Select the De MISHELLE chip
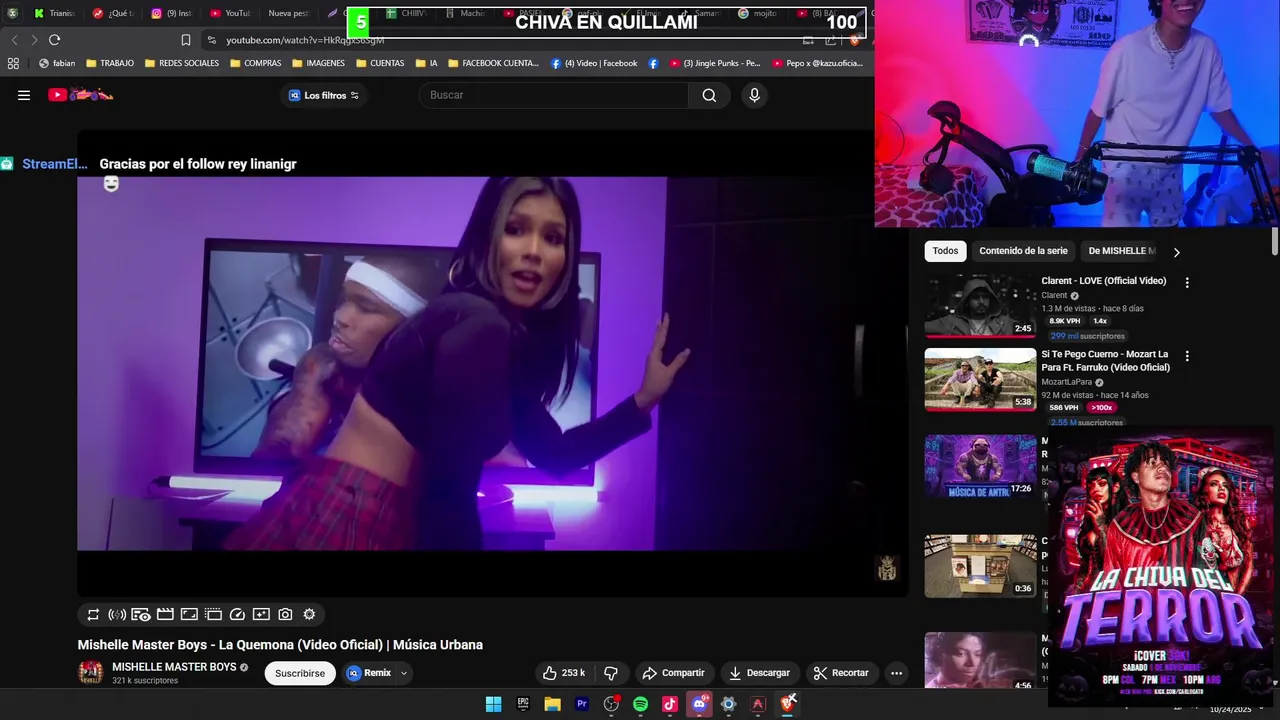Viewport: 1280px width, 720px height. tap(1121, 251)
